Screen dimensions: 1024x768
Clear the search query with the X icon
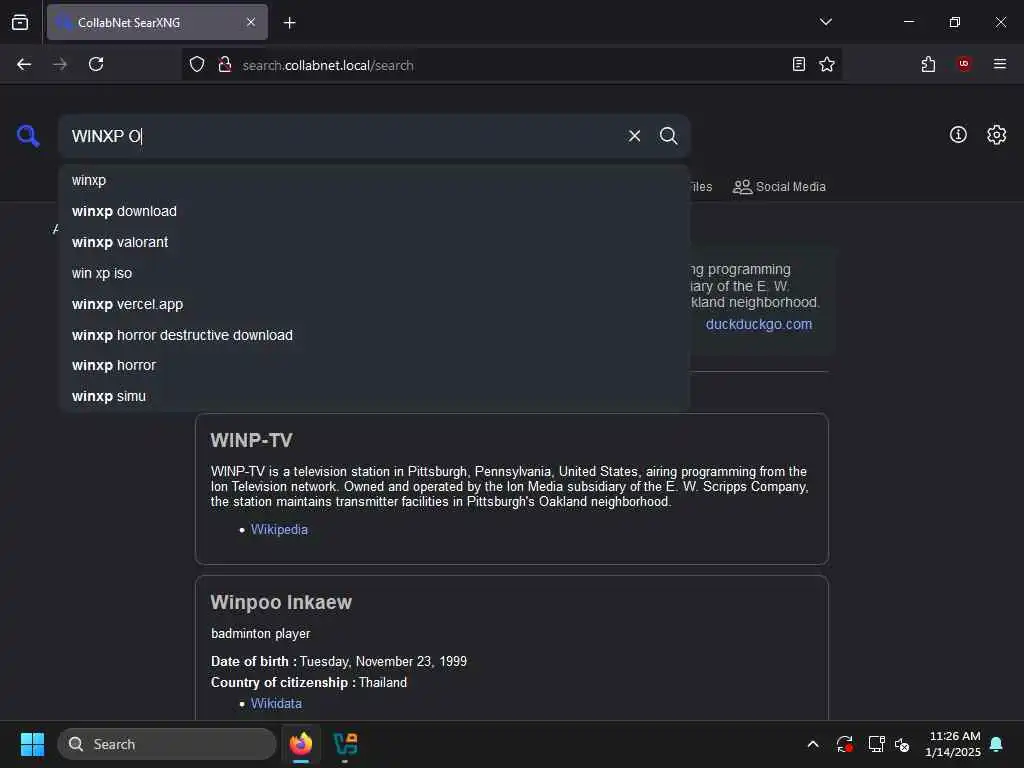[634, 136]
